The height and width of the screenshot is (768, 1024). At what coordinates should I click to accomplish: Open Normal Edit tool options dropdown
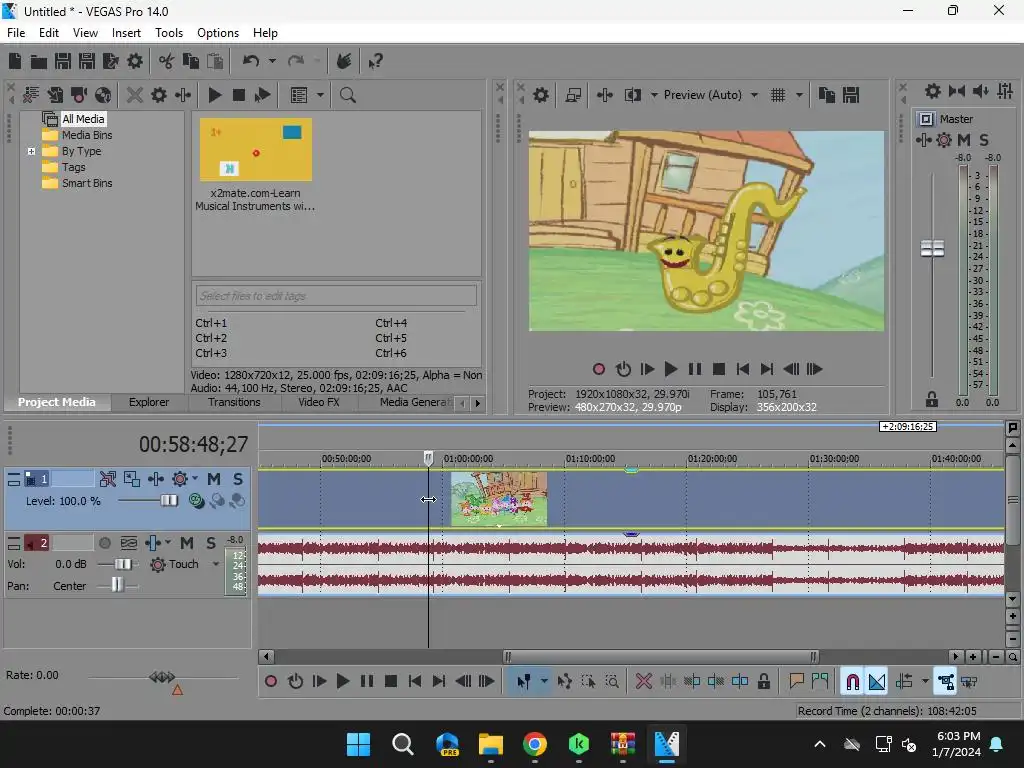pyautogui.click(x=544, y=682)
